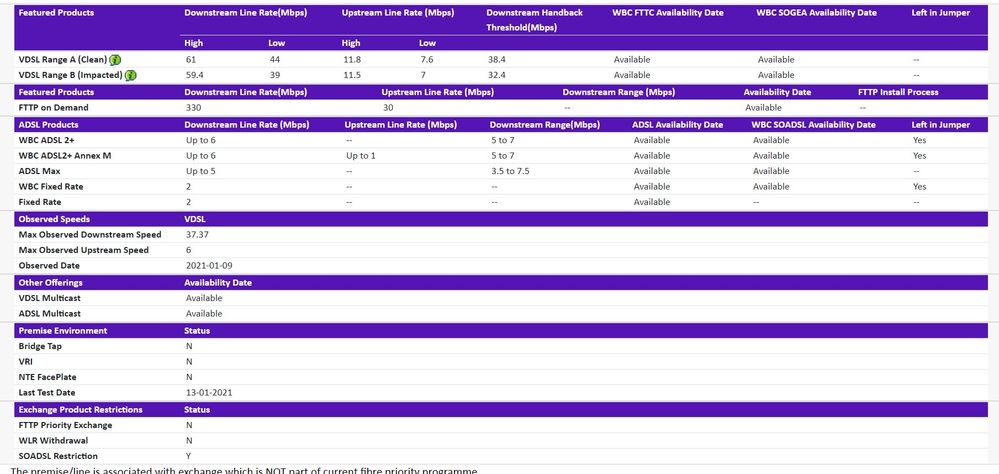Viewport: 999px width, 474px height.
Task: Select the ADSL Max row label
Action: [x=40, y=171]
